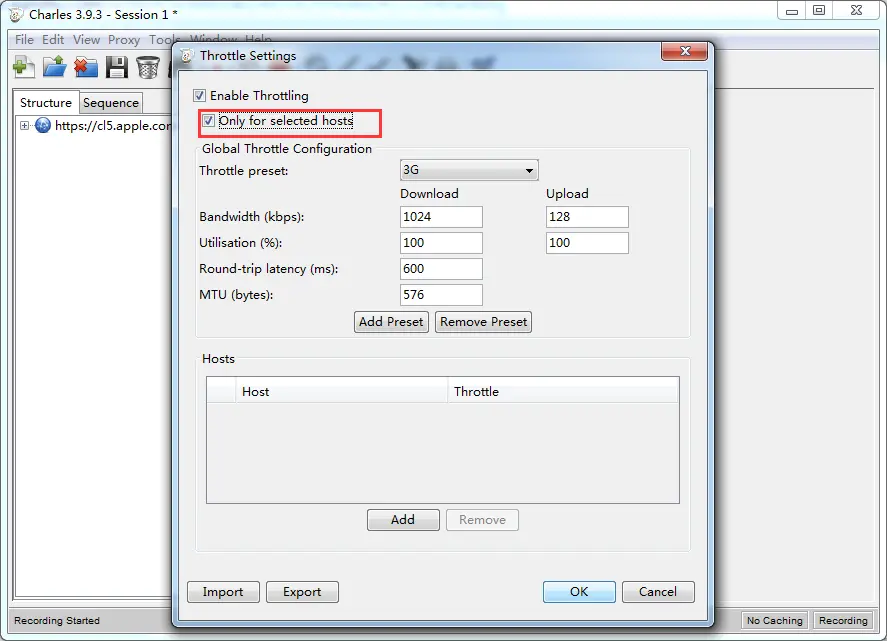
Task: Toggle the Enable Throttling checkbox
Action: pyautogui.click(x=199, y=96)
